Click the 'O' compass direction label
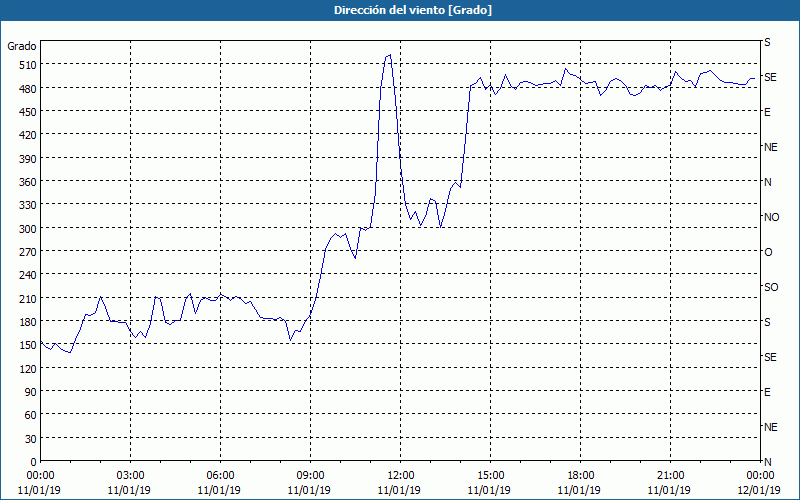The image size is (800, 500). 768,253
